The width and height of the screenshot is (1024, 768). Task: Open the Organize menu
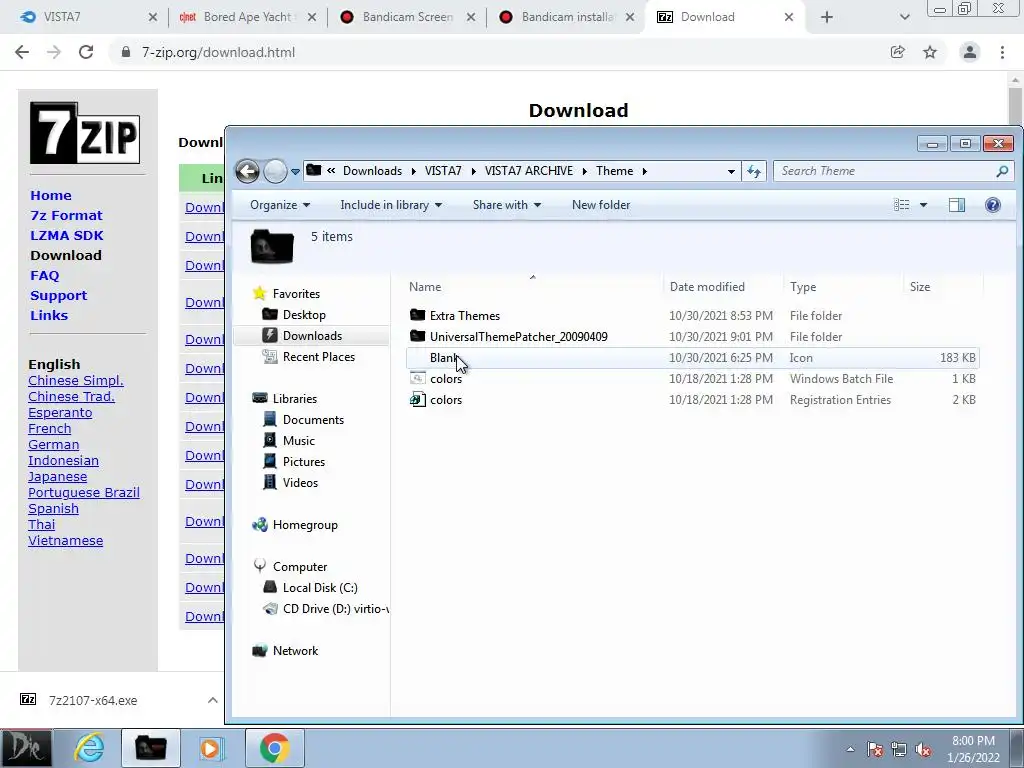[x=280, y=205]
